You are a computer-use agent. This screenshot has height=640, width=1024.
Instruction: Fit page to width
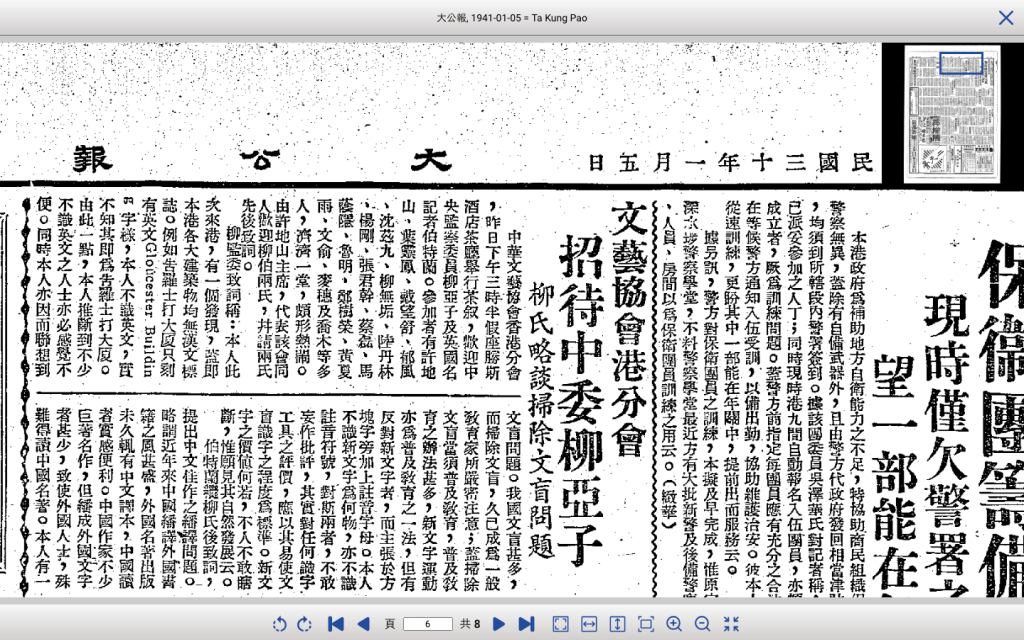click(x=590, y=624)
